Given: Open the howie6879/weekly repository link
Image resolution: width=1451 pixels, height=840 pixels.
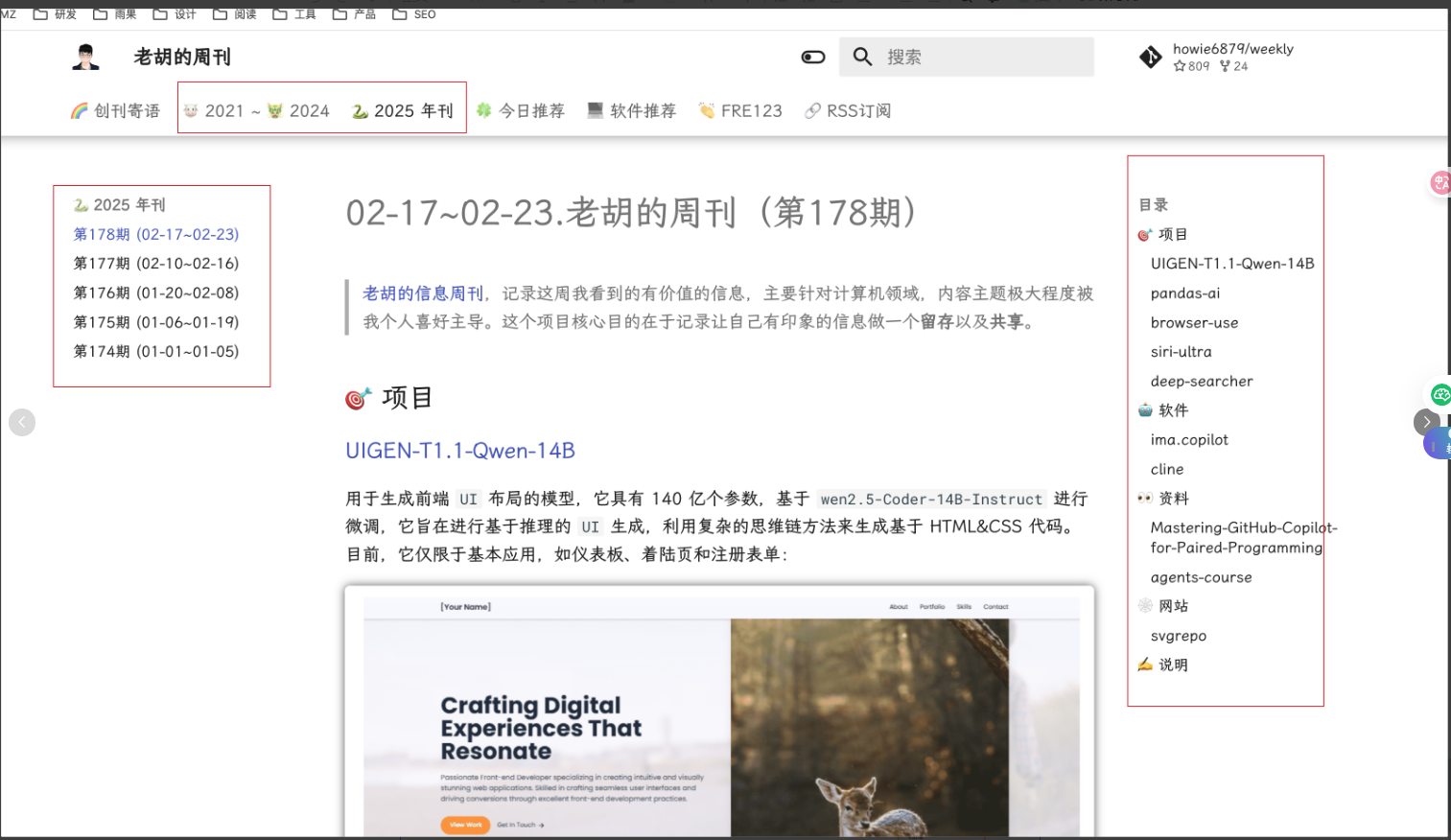Looking at the screenshot, I should [x=1232, y=49].
